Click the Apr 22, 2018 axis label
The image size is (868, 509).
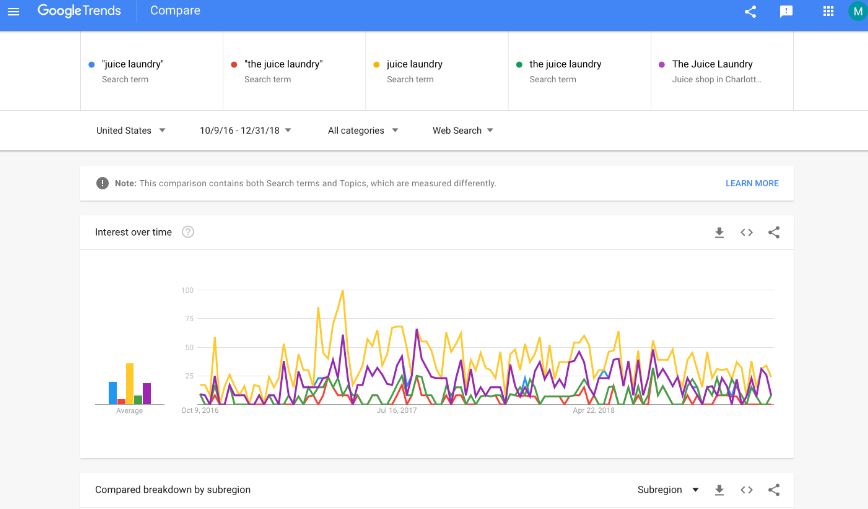tap(593, 410)
